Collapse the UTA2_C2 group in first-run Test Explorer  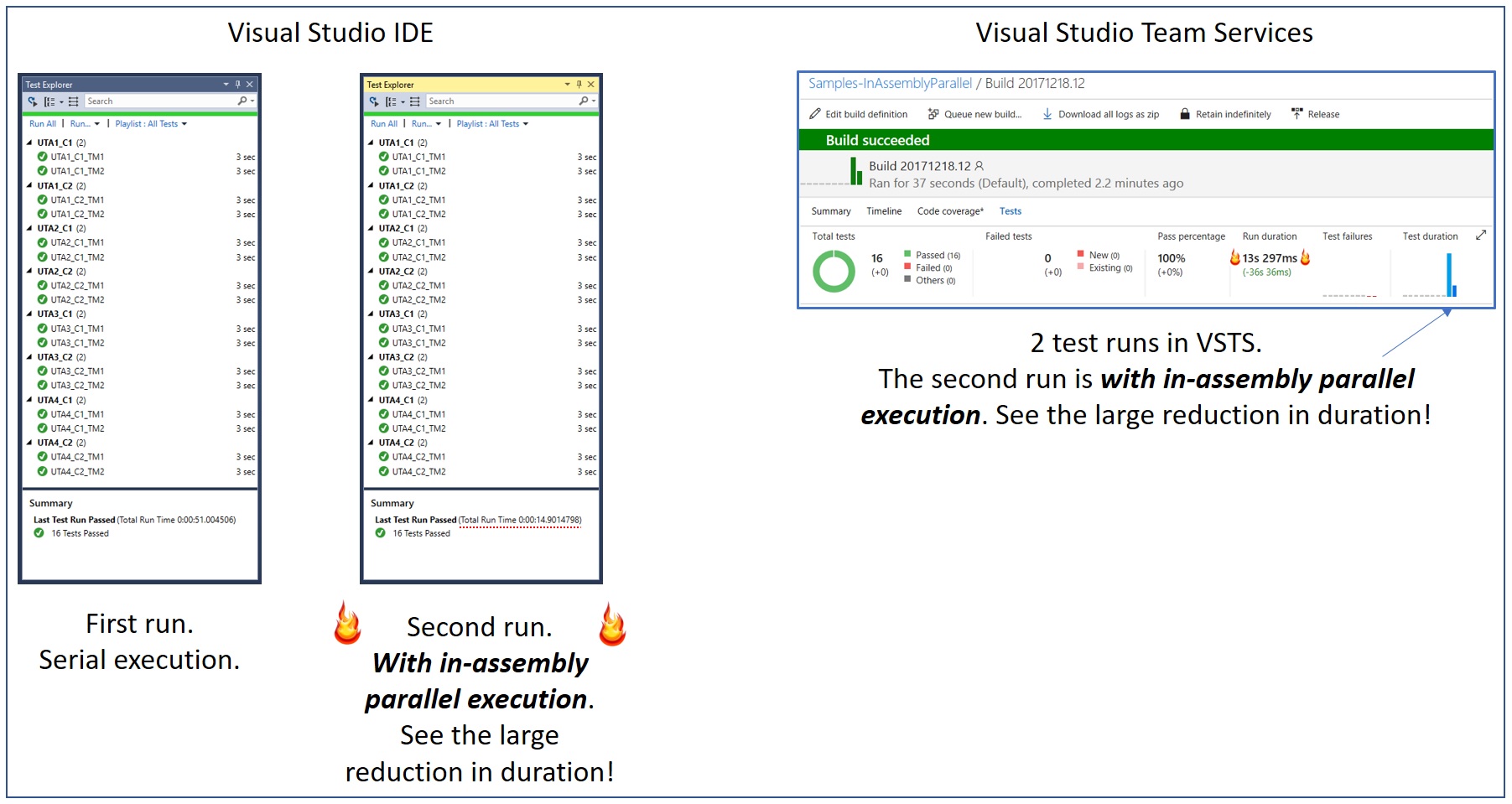pyautogui.click(x=30, y=272)
